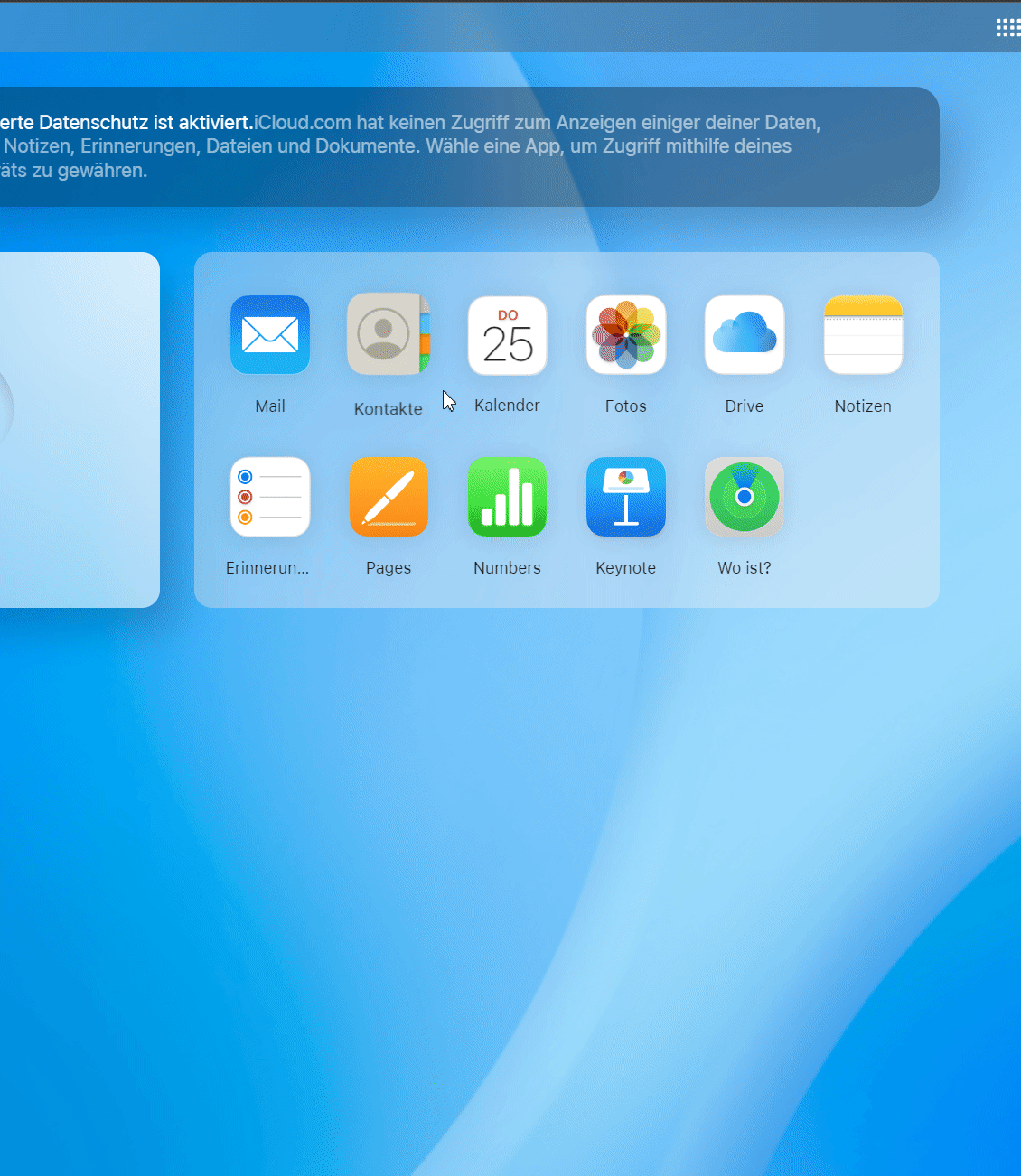Open the Notizen app icon
This screenshot has width=1021, height=1176.
coord(863,335)
